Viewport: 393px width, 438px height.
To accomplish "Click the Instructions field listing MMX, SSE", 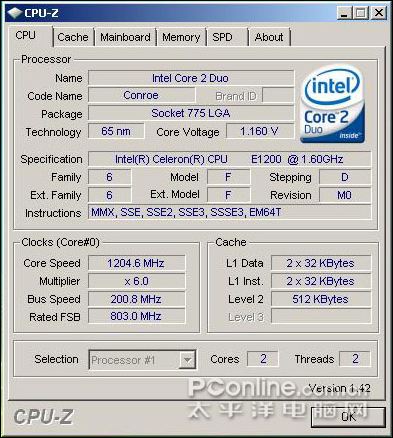I will pos(229,212).
